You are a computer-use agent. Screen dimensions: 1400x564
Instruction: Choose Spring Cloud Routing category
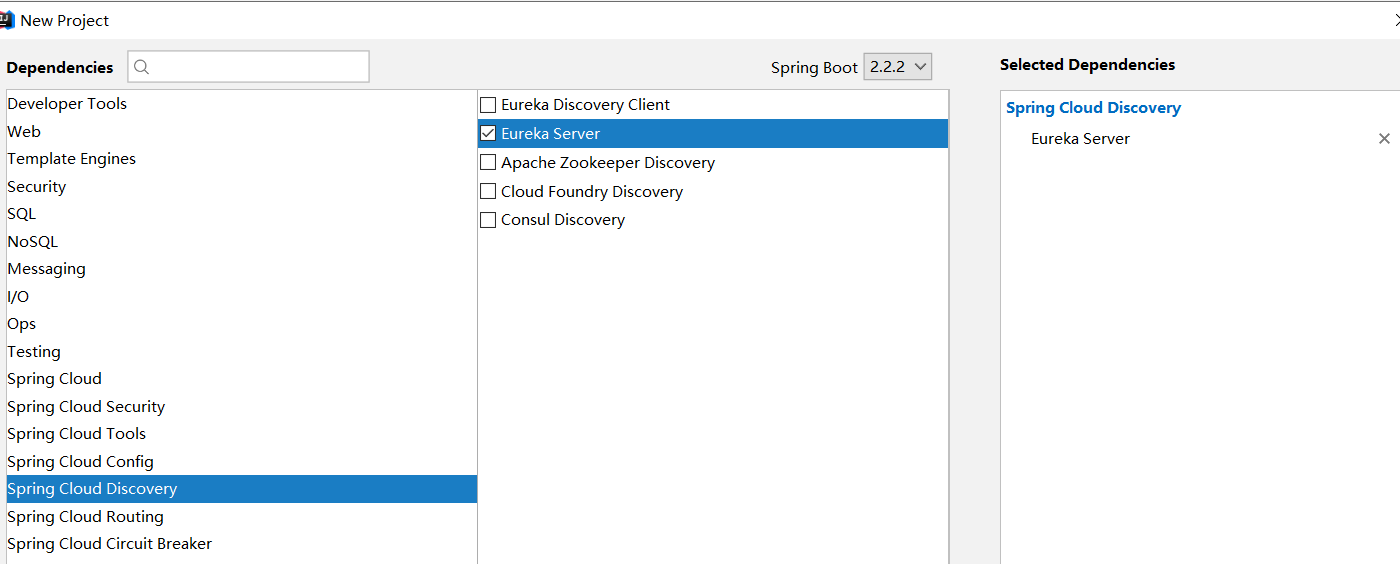point(241,516)
